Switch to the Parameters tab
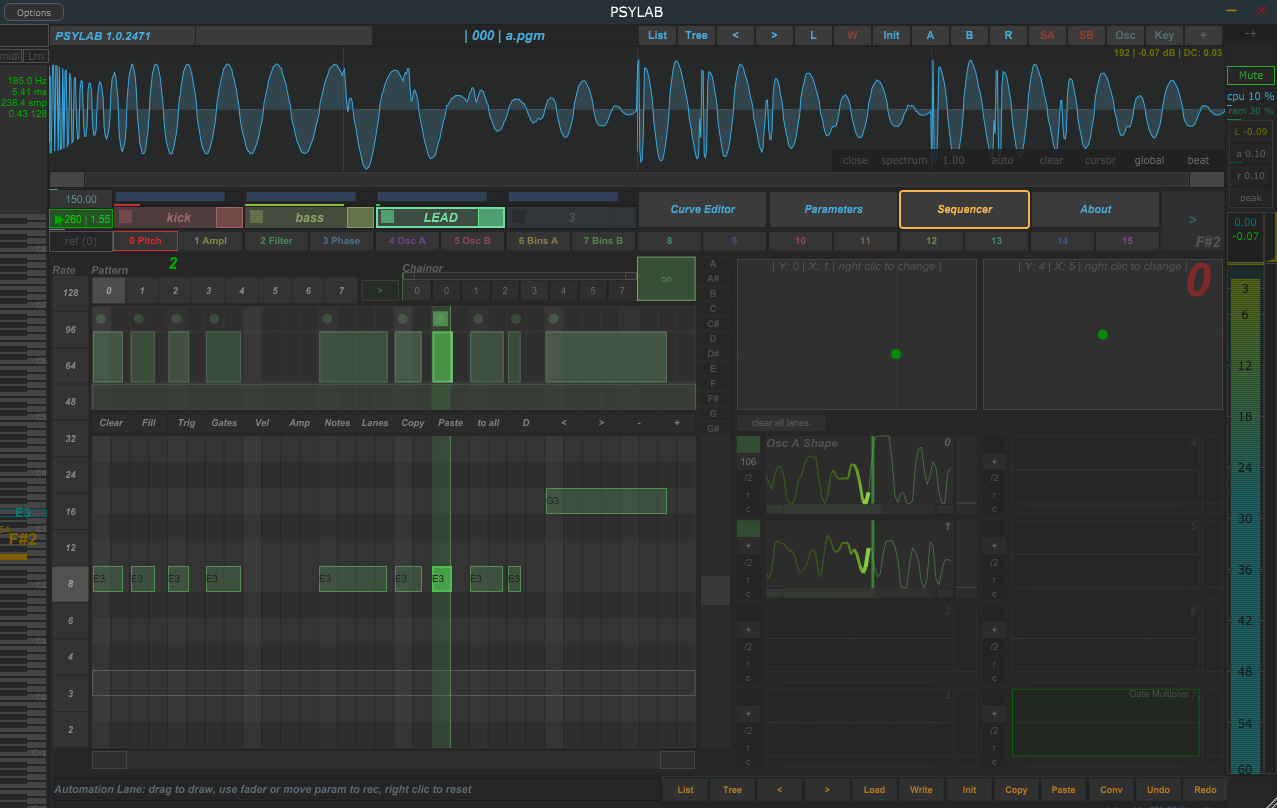The image size is (1277, 808). pyautogui.click(x=834, y=209)
